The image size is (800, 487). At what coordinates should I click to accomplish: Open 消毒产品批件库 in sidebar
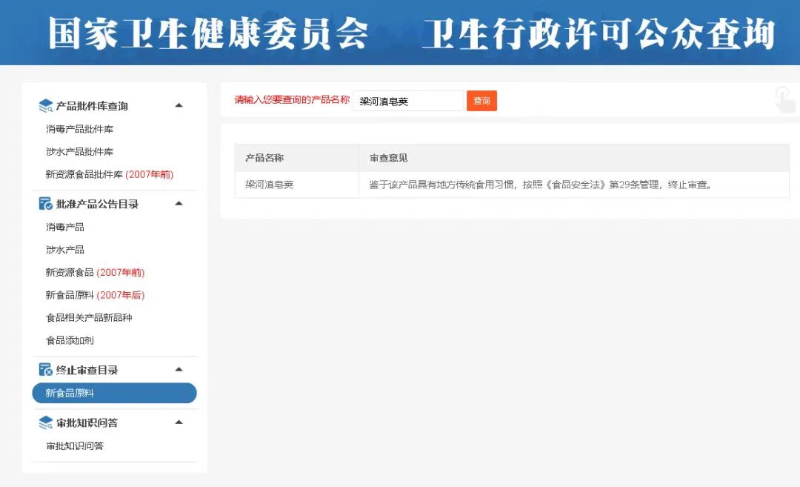pyautogui.click(x=79, y=129)
